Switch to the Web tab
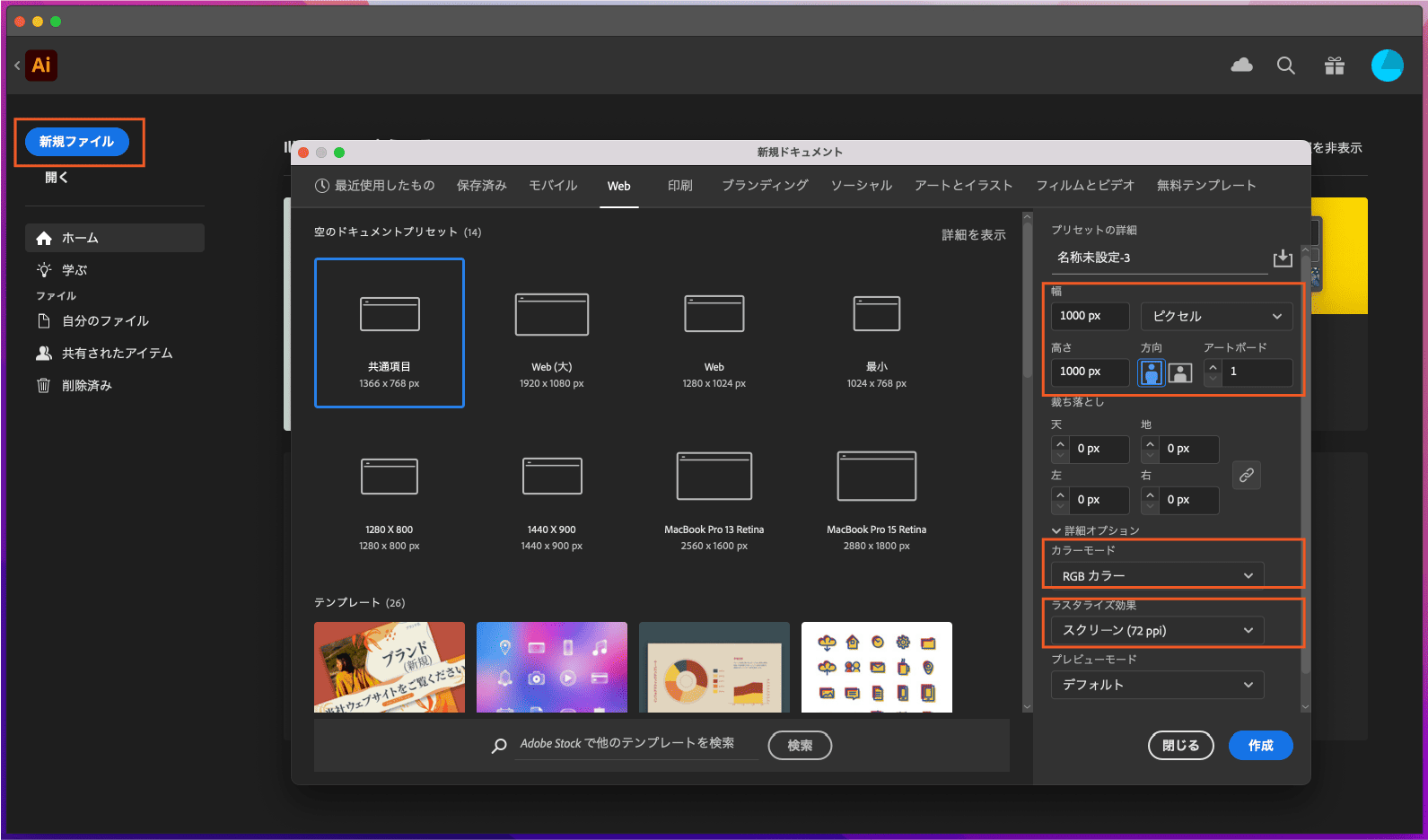The height and width of the screenshot is (840, 1428). pyautogui.click(x=619, y=186)
